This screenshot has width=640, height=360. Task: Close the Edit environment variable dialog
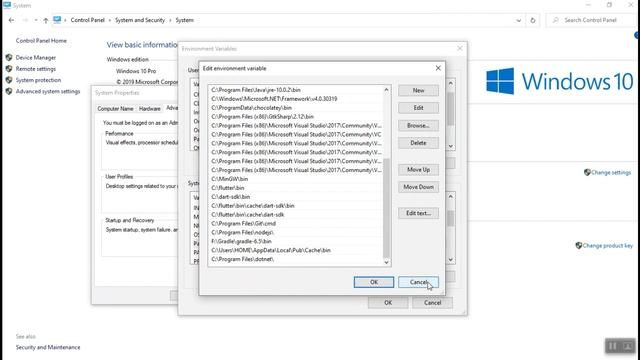coord(438,68)
